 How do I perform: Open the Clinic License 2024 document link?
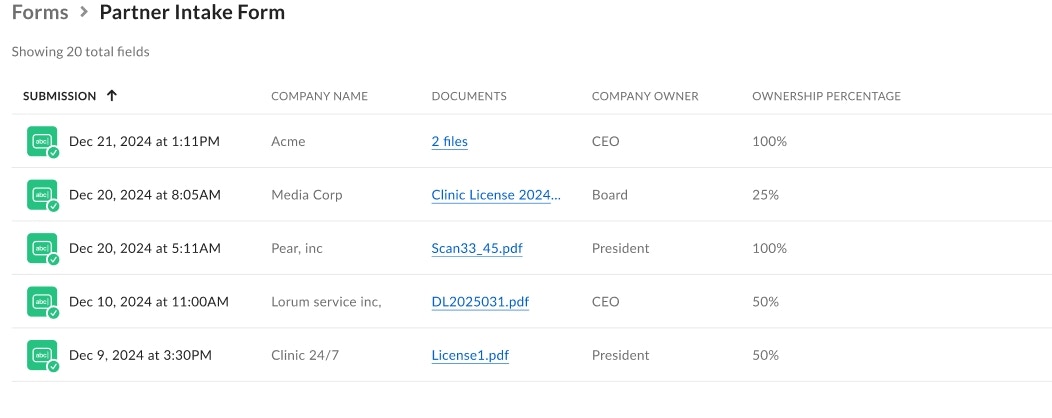pyautogui.click(x=496, y=195)
